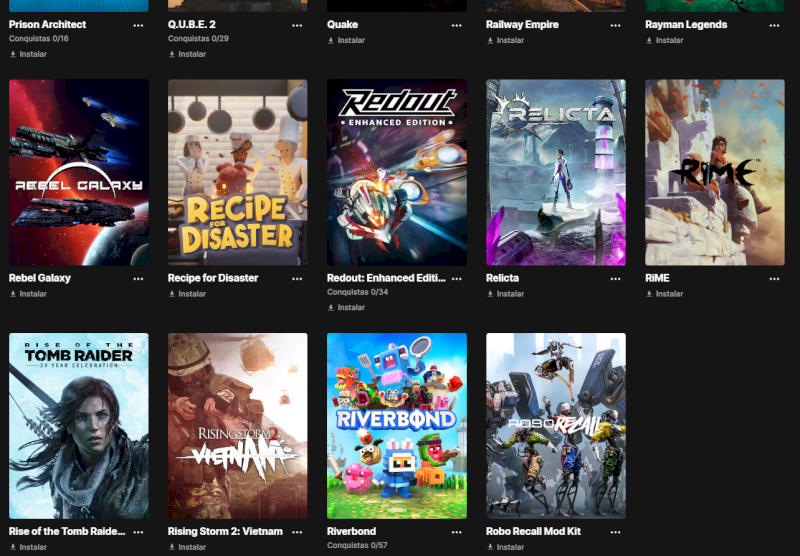Install Recipe for Disaster

tap(187, 294)
